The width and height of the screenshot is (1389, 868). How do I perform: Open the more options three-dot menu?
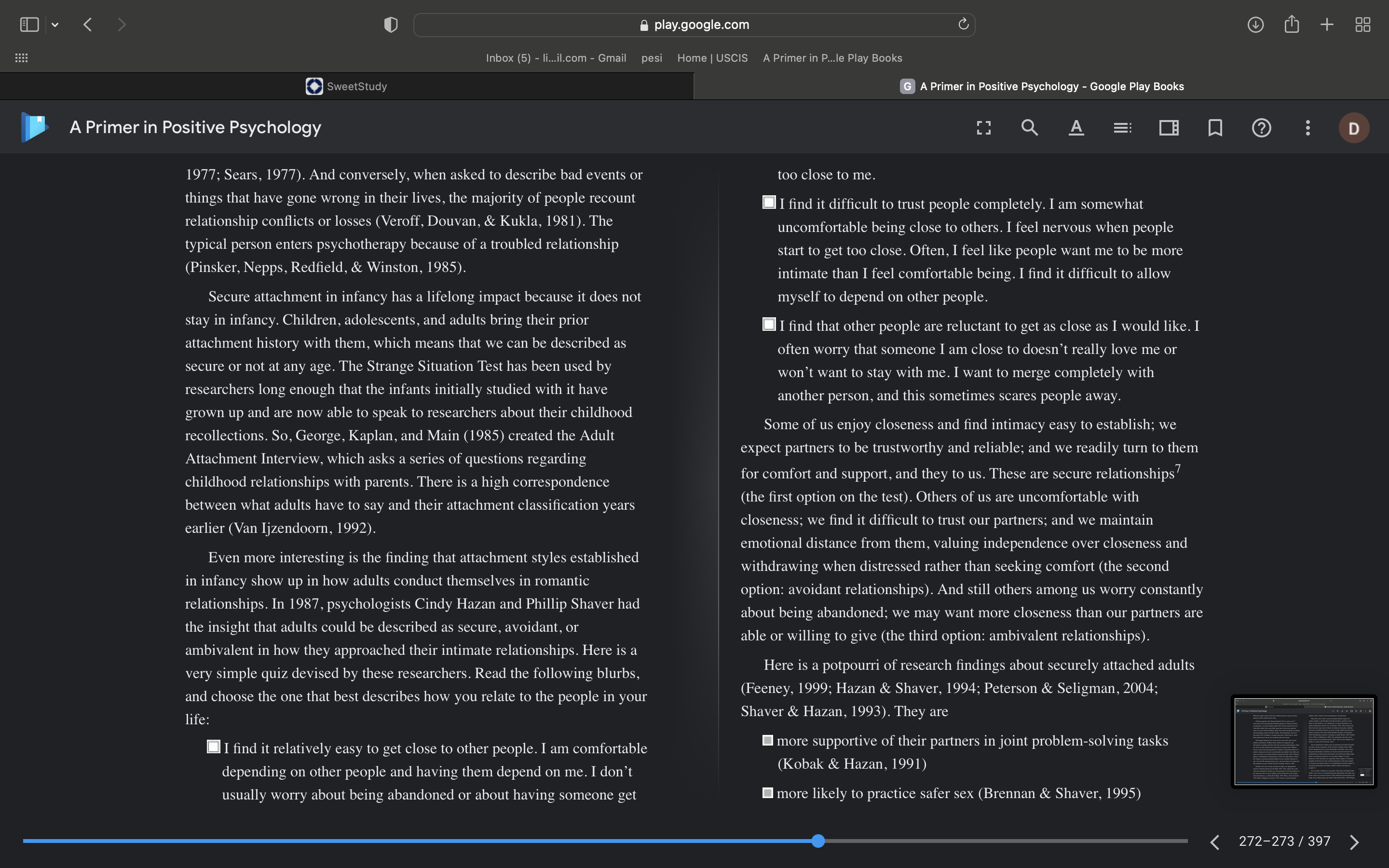point(1308,127)
